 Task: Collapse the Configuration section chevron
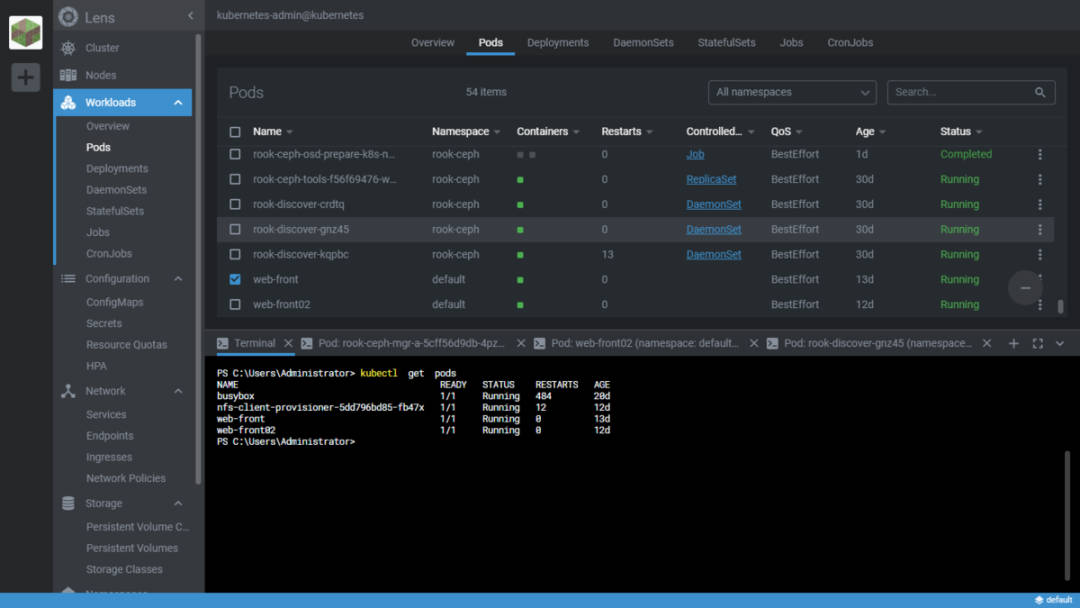(178, 279)
